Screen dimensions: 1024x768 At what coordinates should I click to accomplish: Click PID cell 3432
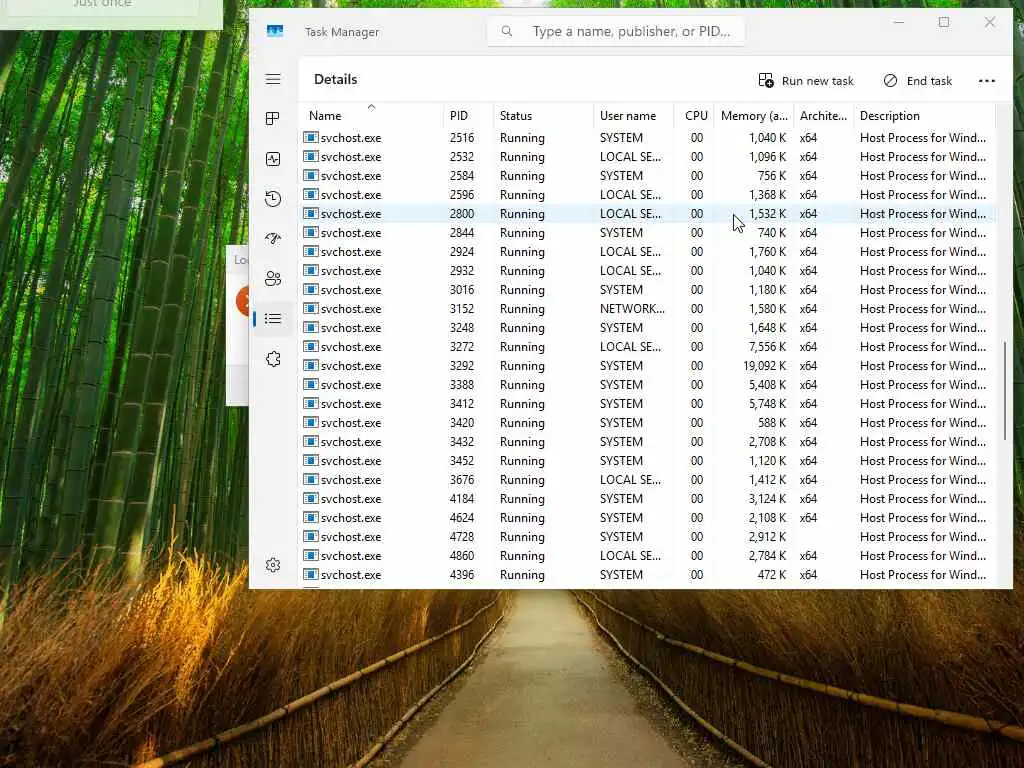click(x=462, y=441)
